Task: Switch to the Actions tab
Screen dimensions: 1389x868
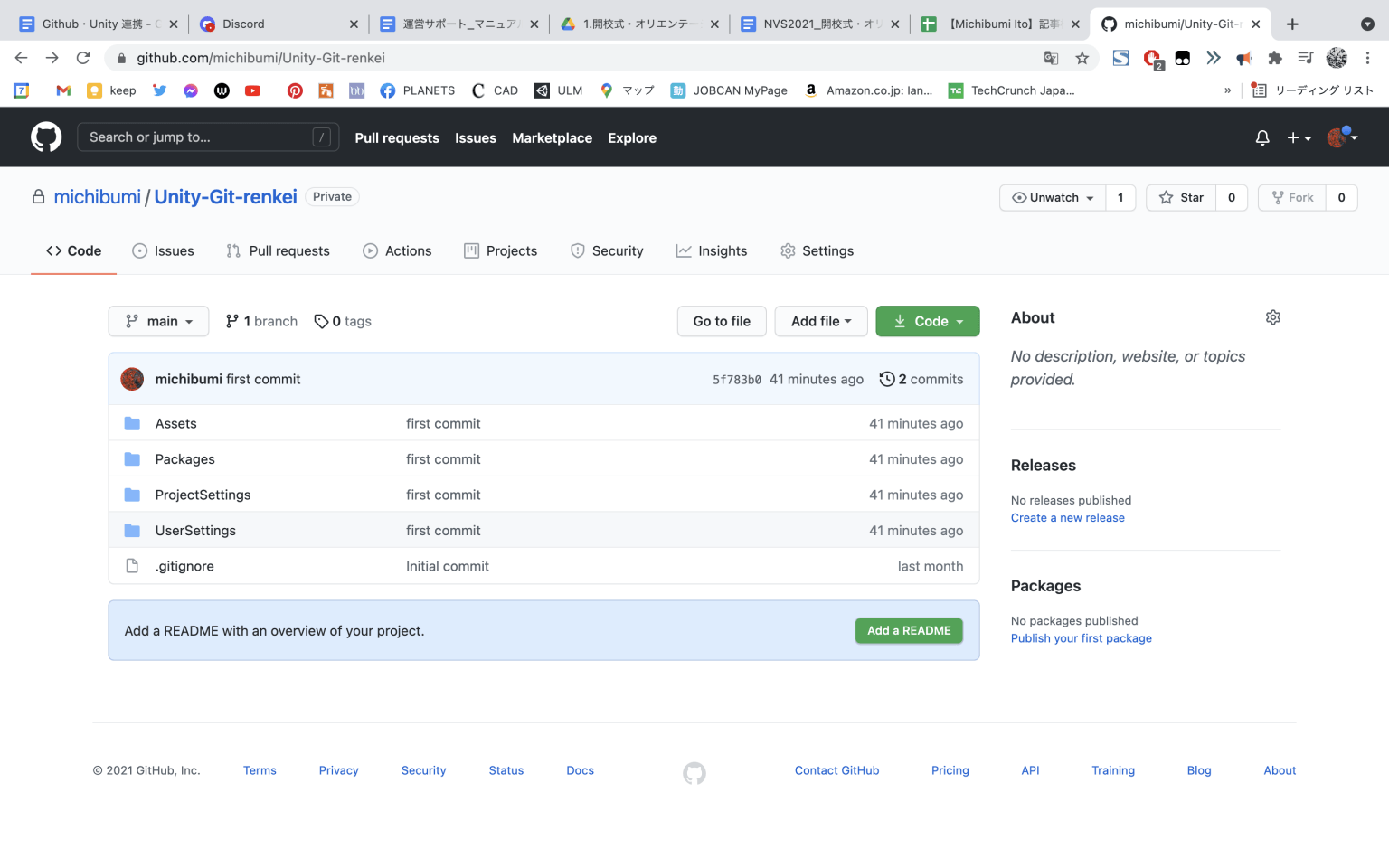Action: 408,250
